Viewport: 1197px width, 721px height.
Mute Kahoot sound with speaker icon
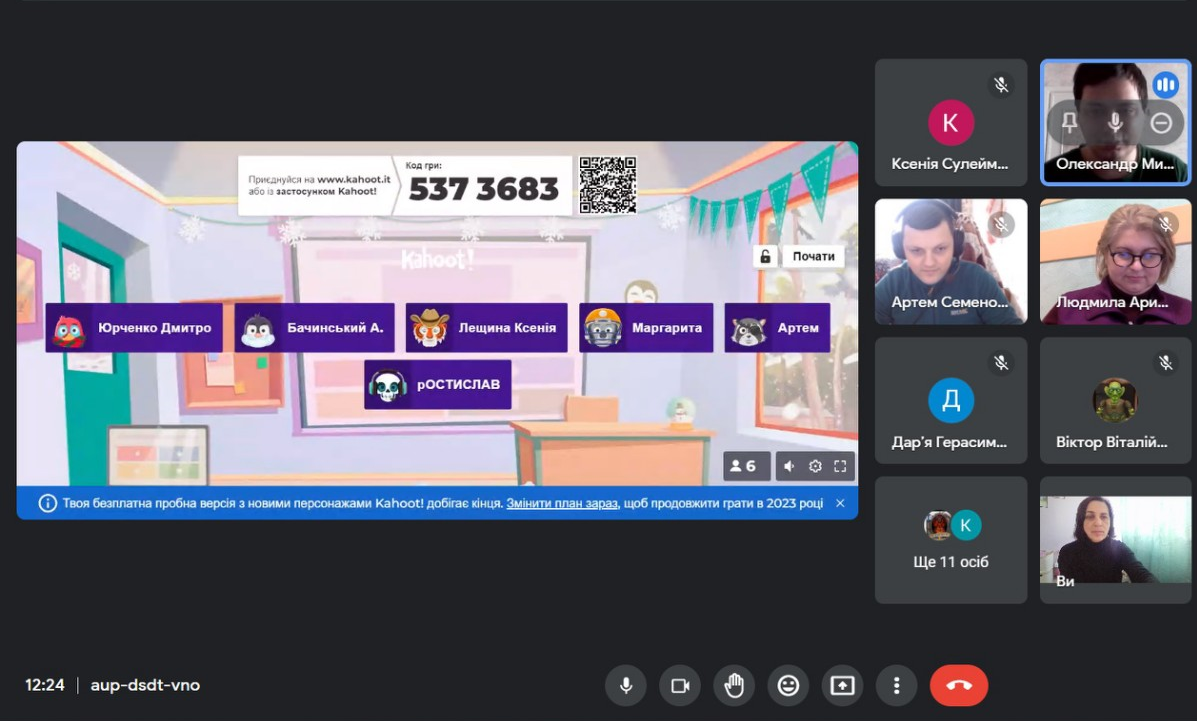click(x=789, y=466)
